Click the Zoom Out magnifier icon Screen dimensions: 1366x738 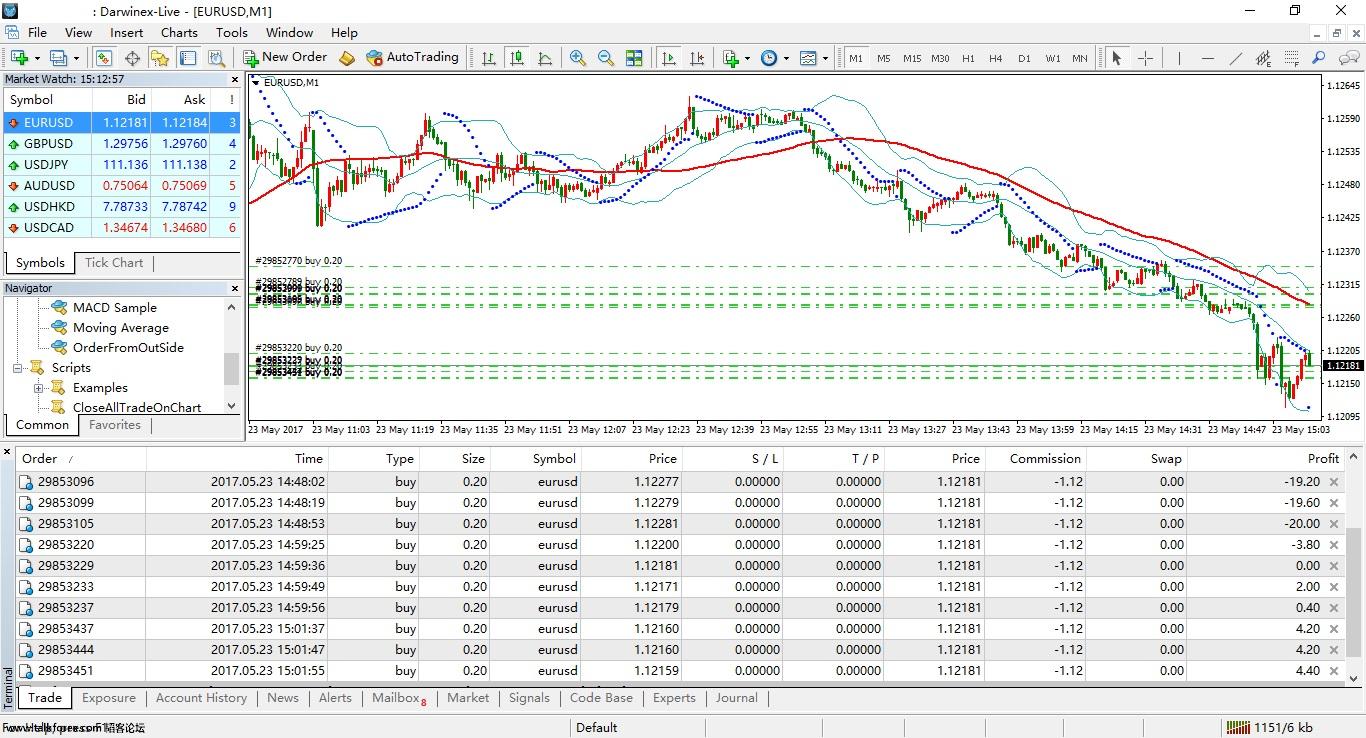tap(605, 58)
